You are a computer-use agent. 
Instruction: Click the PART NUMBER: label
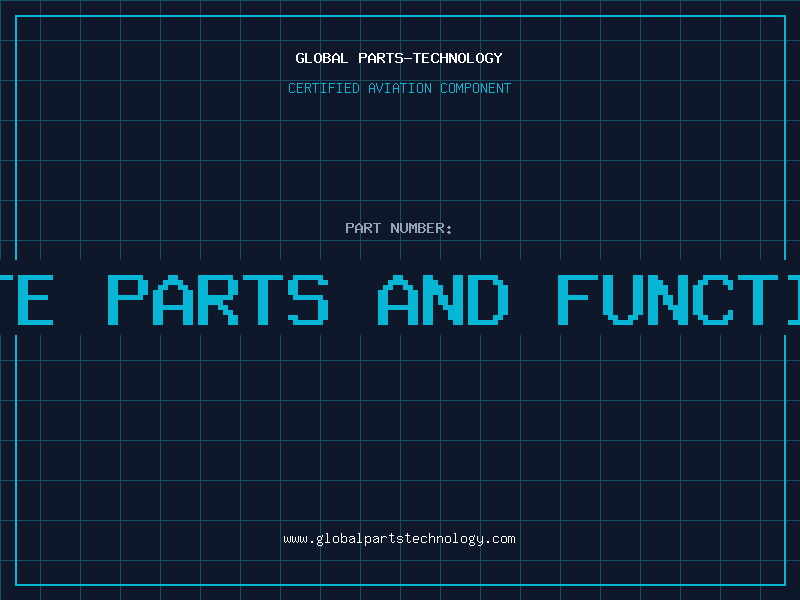(x=399, y=228)
